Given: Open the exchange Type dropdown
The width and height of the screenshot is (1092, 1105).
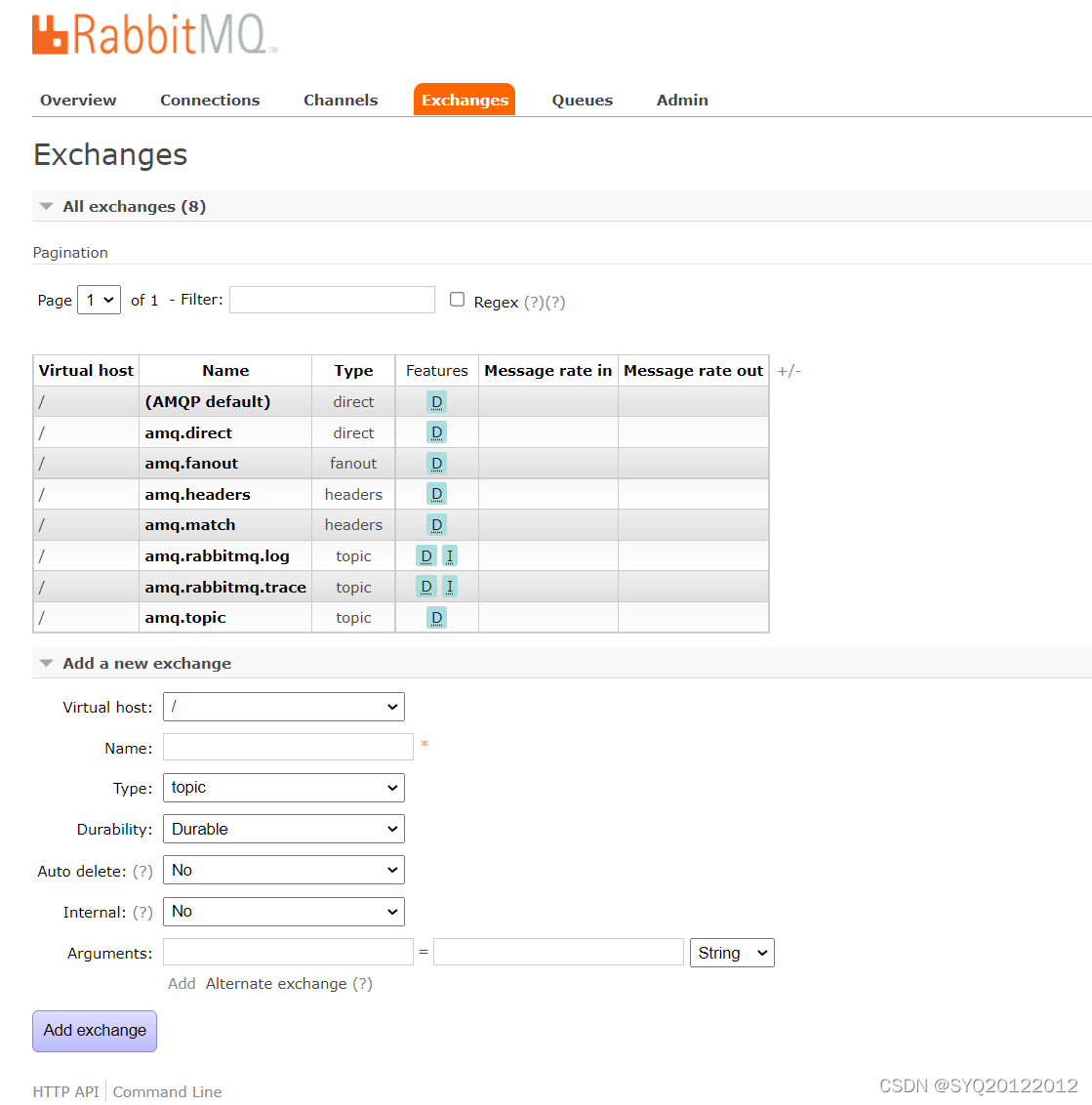Looking at the screenshot, I should (x=283, y=788).
